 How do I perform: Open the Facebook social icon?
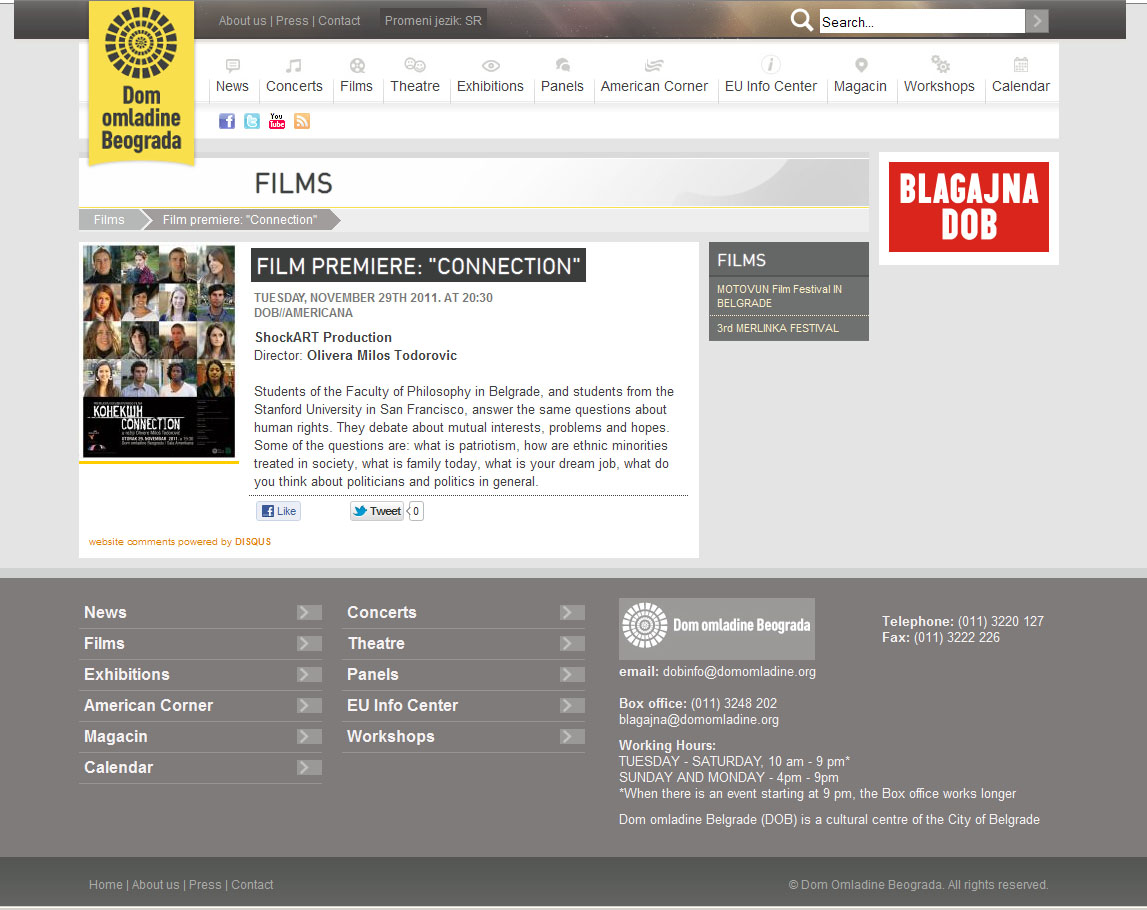(227, 121)
